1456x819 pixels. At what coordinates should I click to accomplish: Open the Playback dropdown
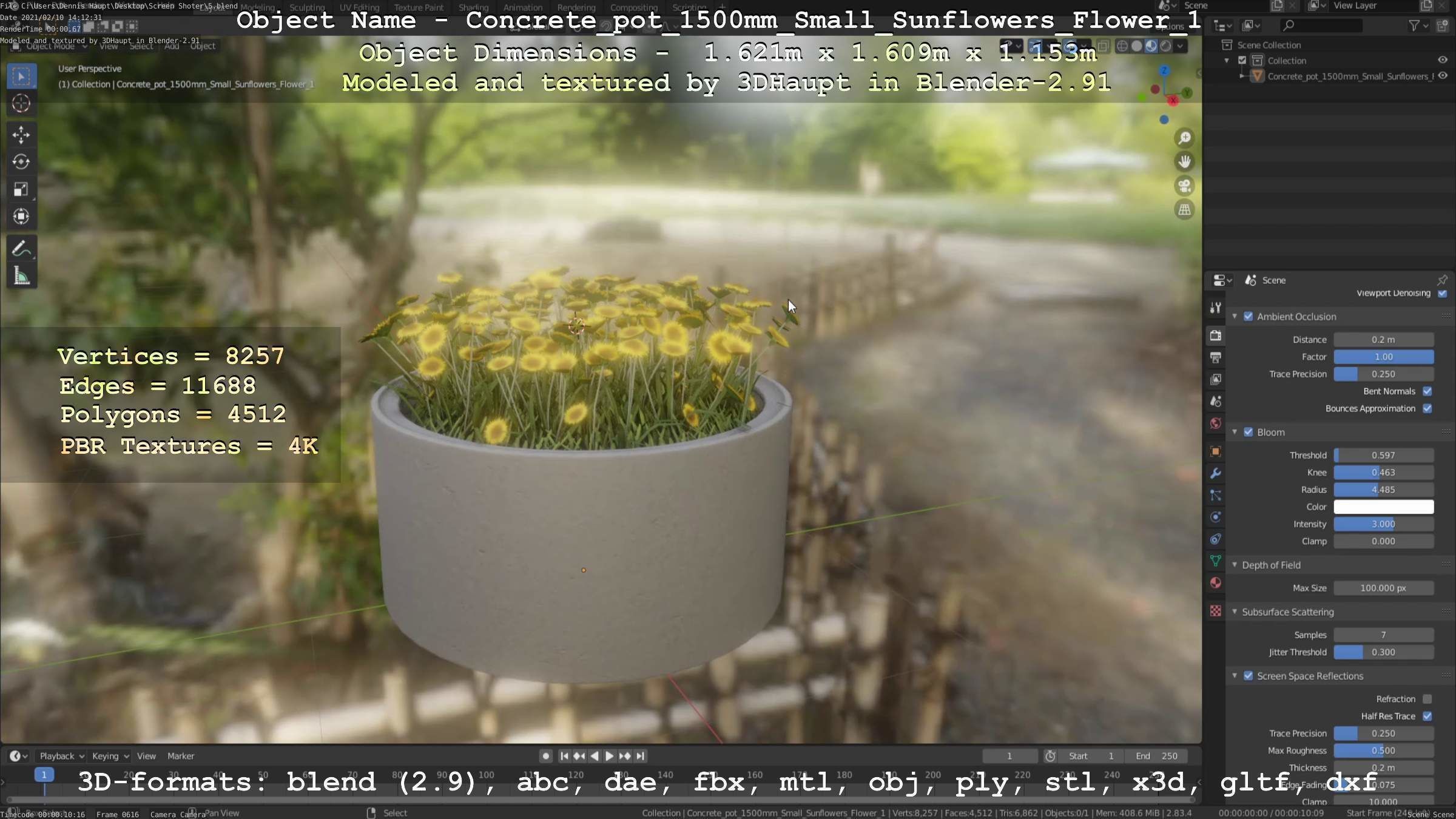click(61, 756)
